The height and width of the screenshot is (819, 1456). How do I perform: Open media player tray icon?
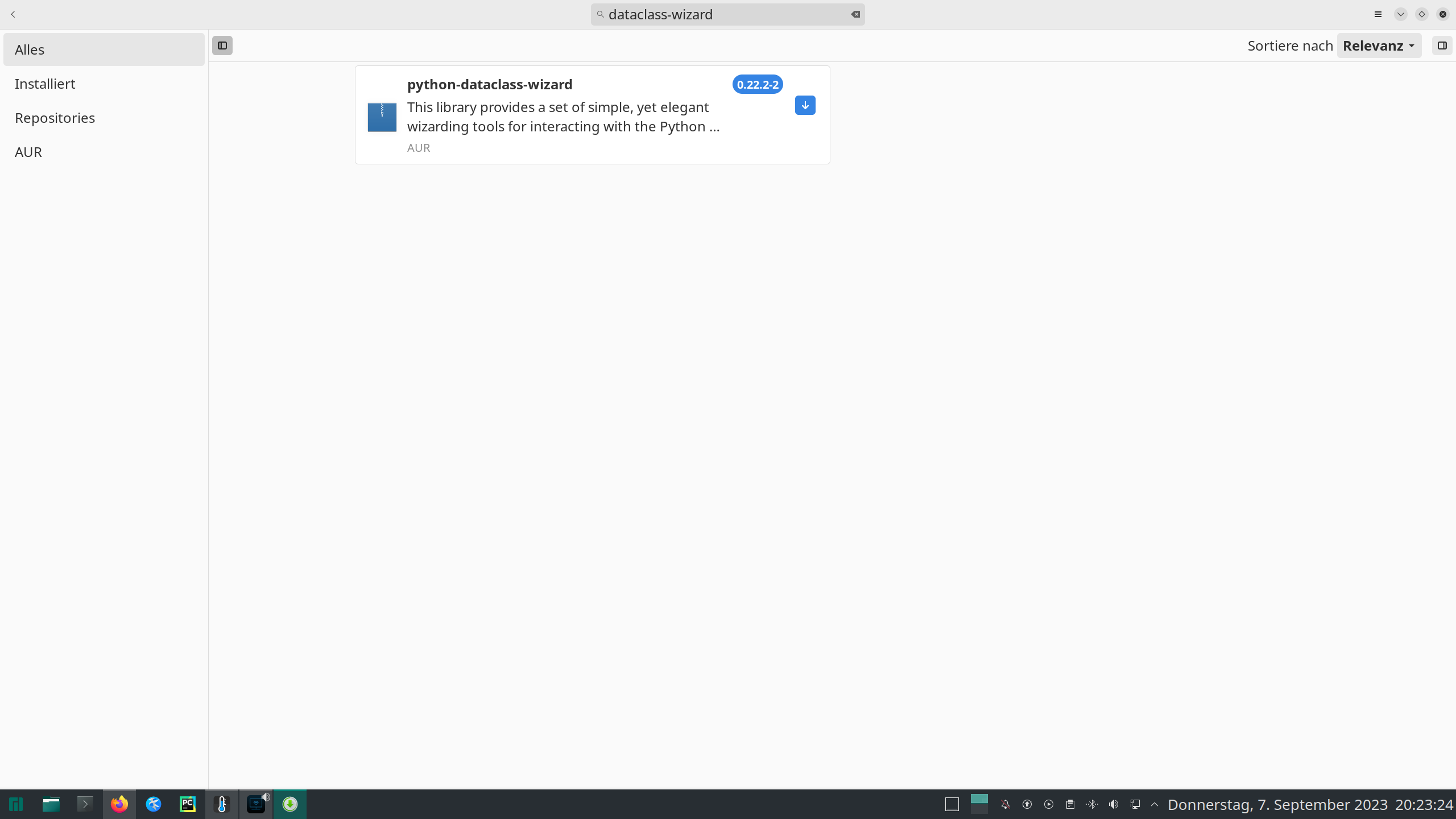1049,804
